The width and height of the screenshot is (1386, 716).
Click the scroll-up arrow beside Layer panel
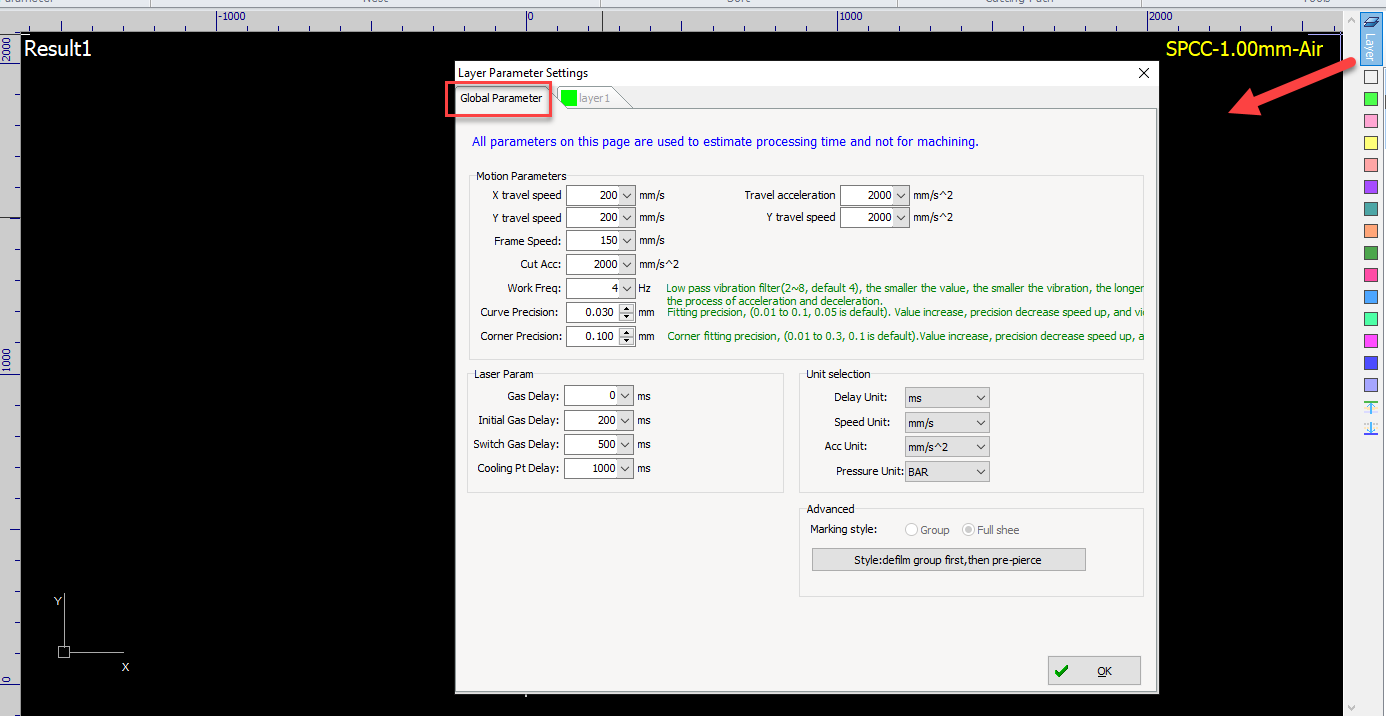point(1352,20)
